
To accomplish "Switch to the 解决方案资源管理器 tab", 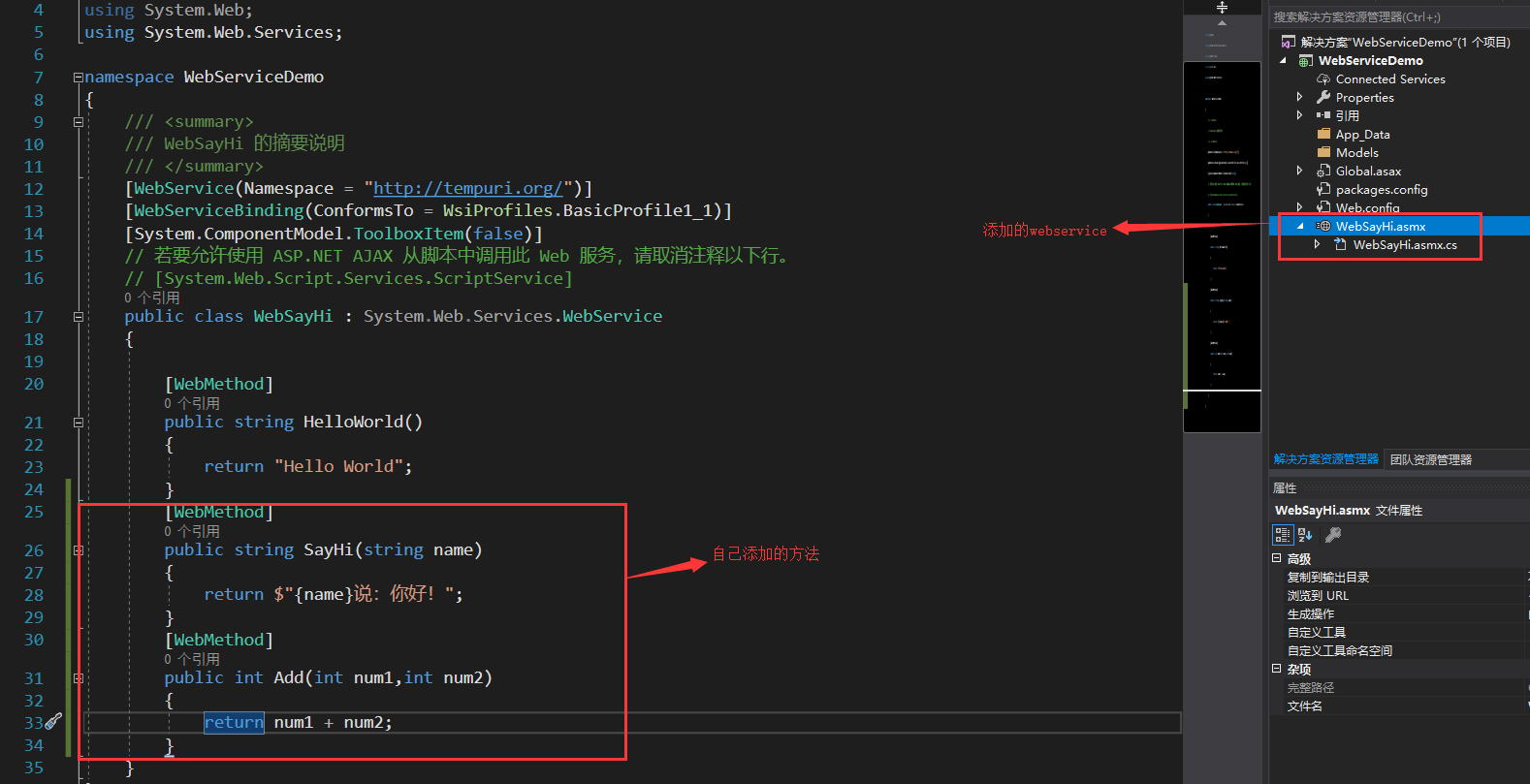I will (x=1325, y=459).
